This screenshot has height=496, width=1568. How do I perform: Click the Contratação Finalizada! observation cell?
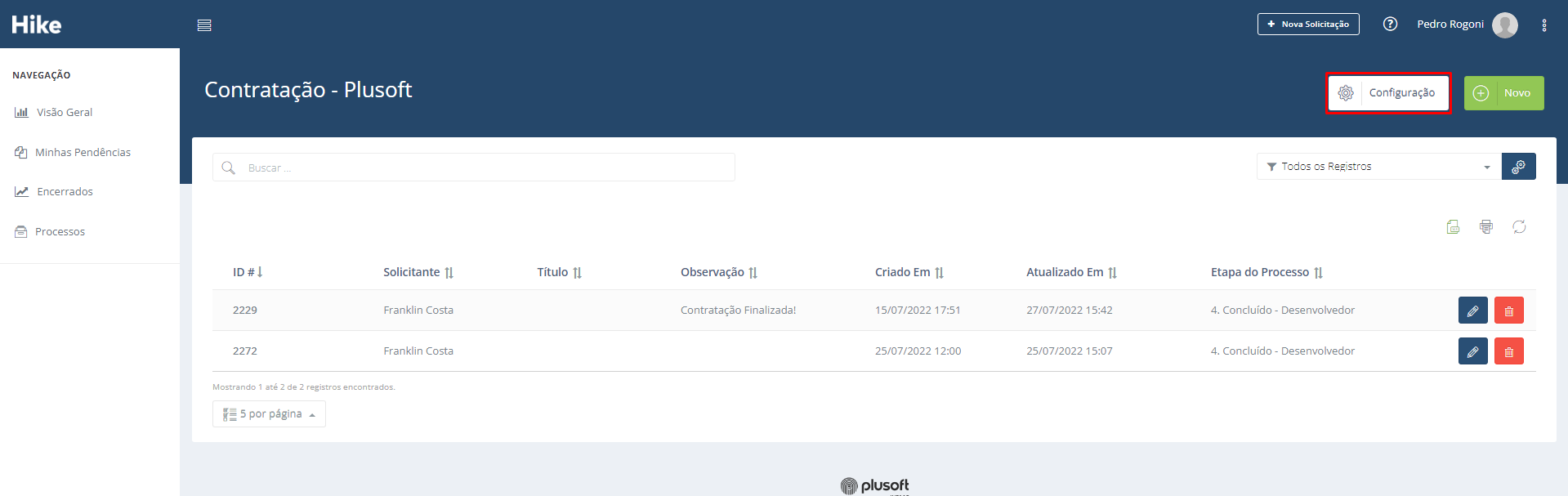point(739,311)
